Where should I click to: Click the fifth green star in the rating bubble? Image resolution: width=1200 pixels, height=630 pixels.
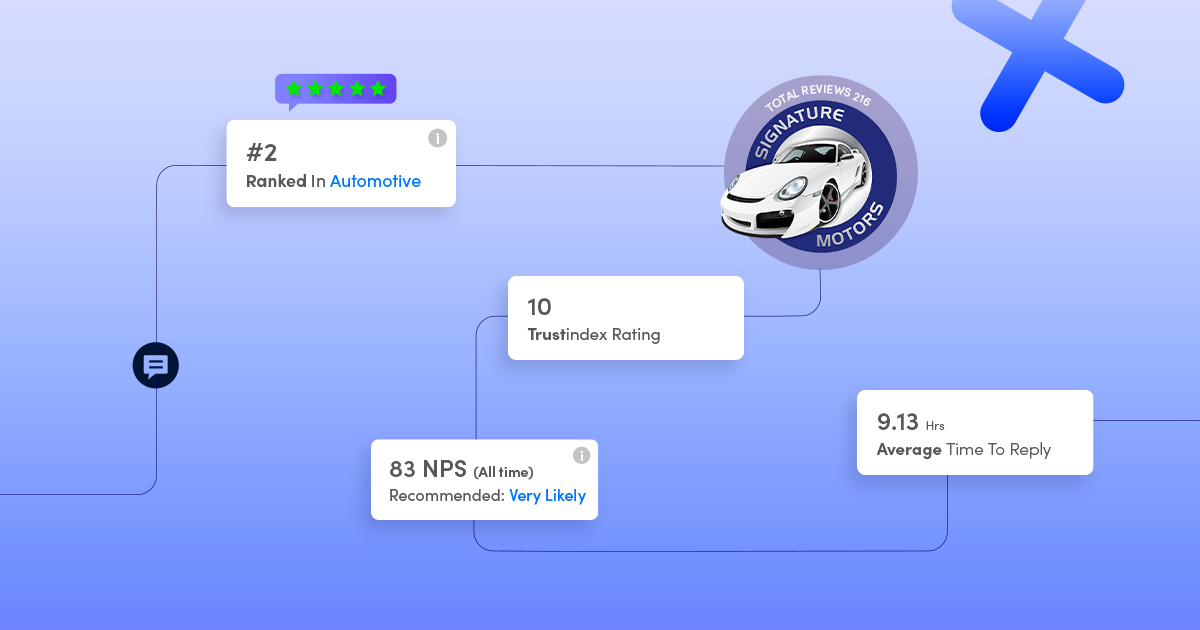pyautogui.click(x=376, y=88)
